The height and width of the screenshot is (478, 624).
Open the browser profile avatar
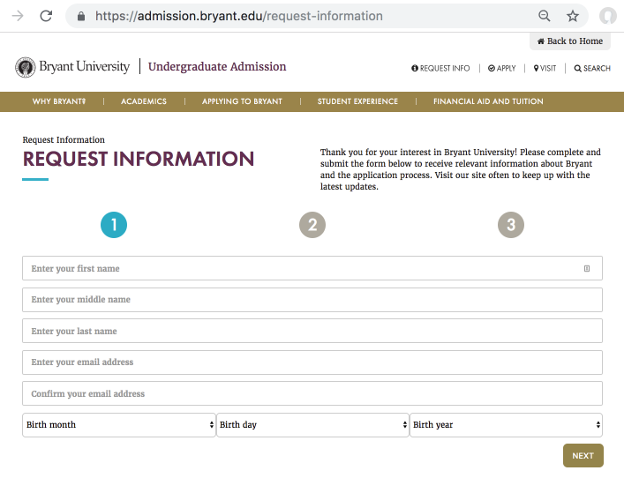pyautogui.click(x=608, y=16)
